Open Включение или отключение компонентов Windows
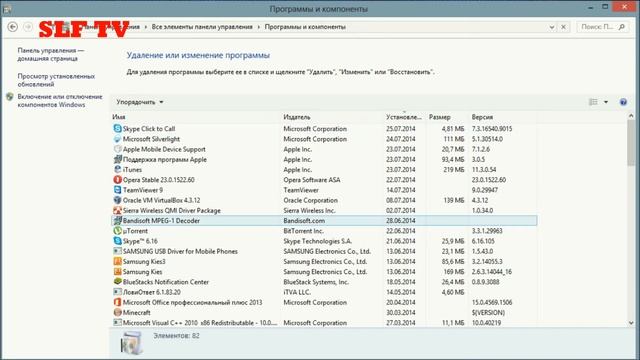Viewport: 640px width, 360px height. pyautogui.click(x=60, y=100)
